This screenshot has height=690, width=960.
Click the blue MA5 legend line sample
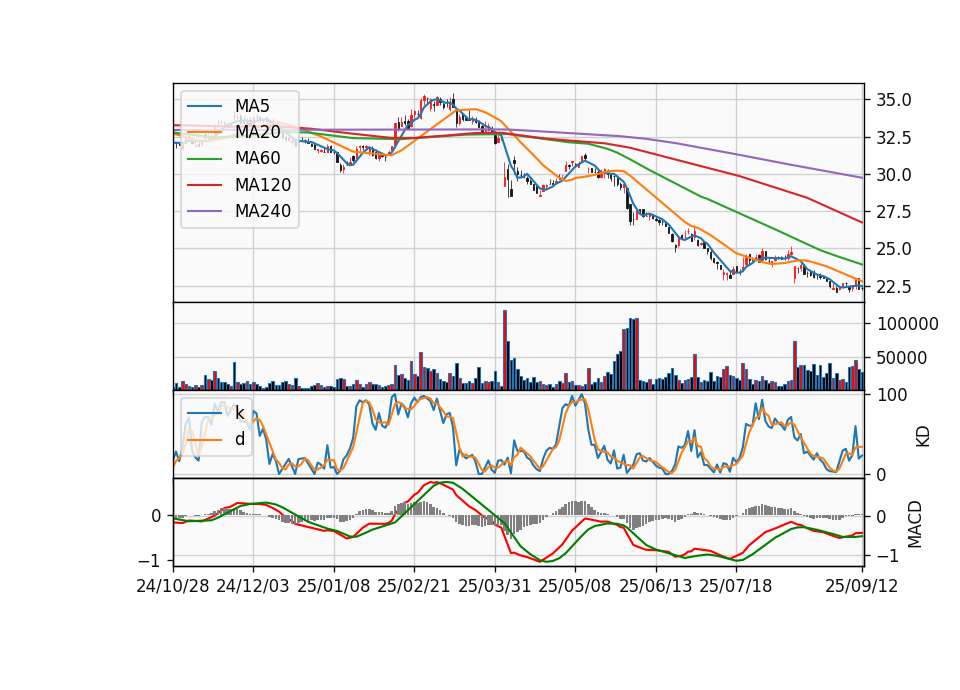click(204, 106)
